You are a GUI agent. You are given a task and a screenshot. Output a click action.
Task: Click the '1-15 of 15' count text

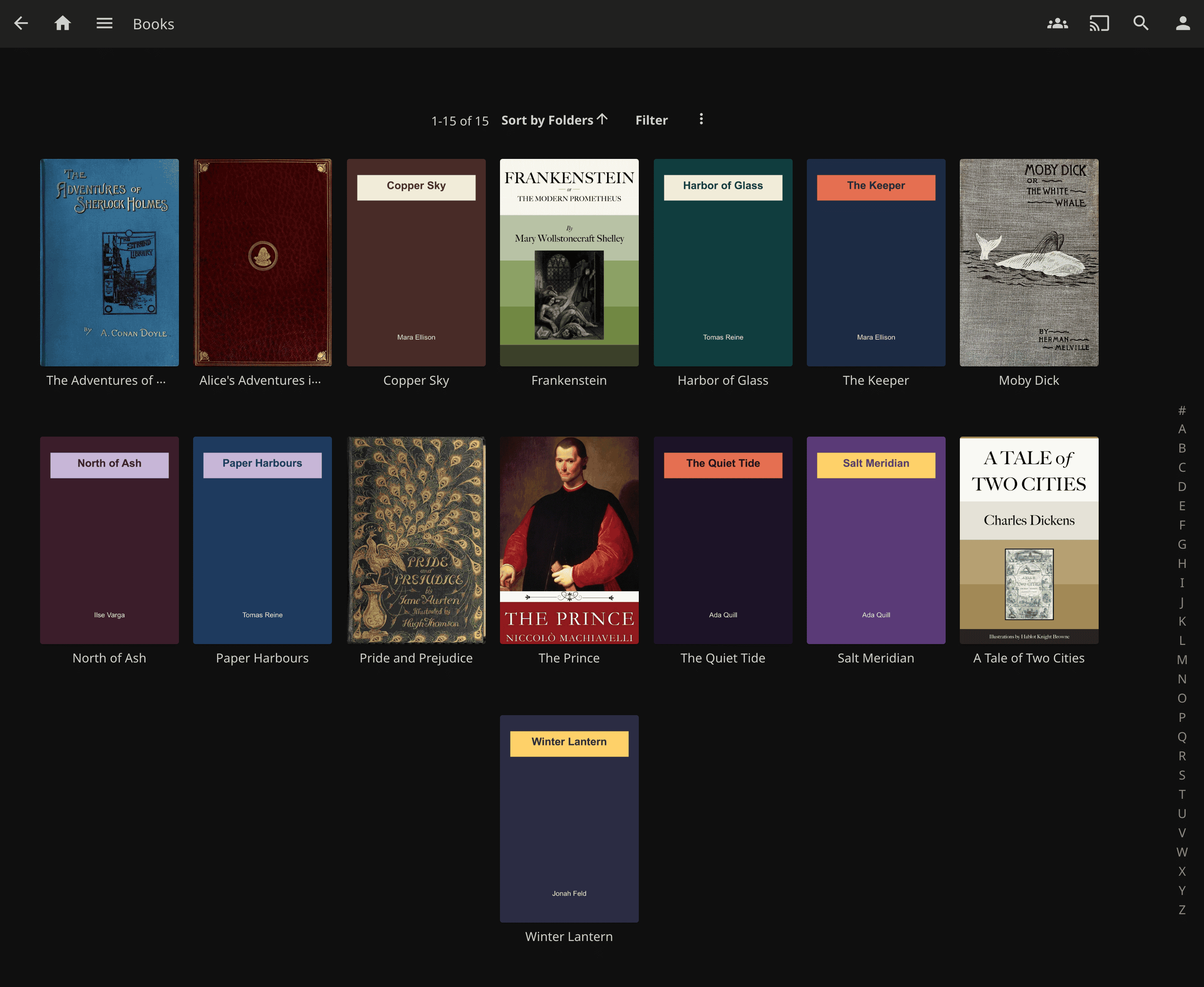click(x=460, y=120)
